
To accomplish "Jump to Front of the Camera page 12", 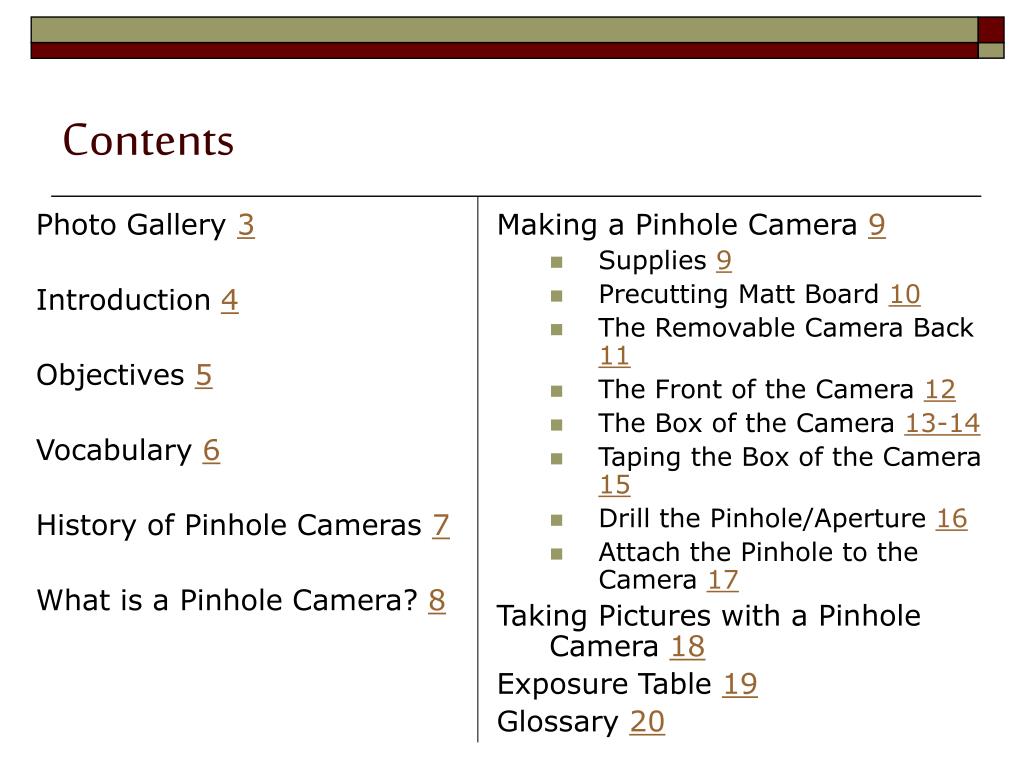I will click(x=940, y=389).
